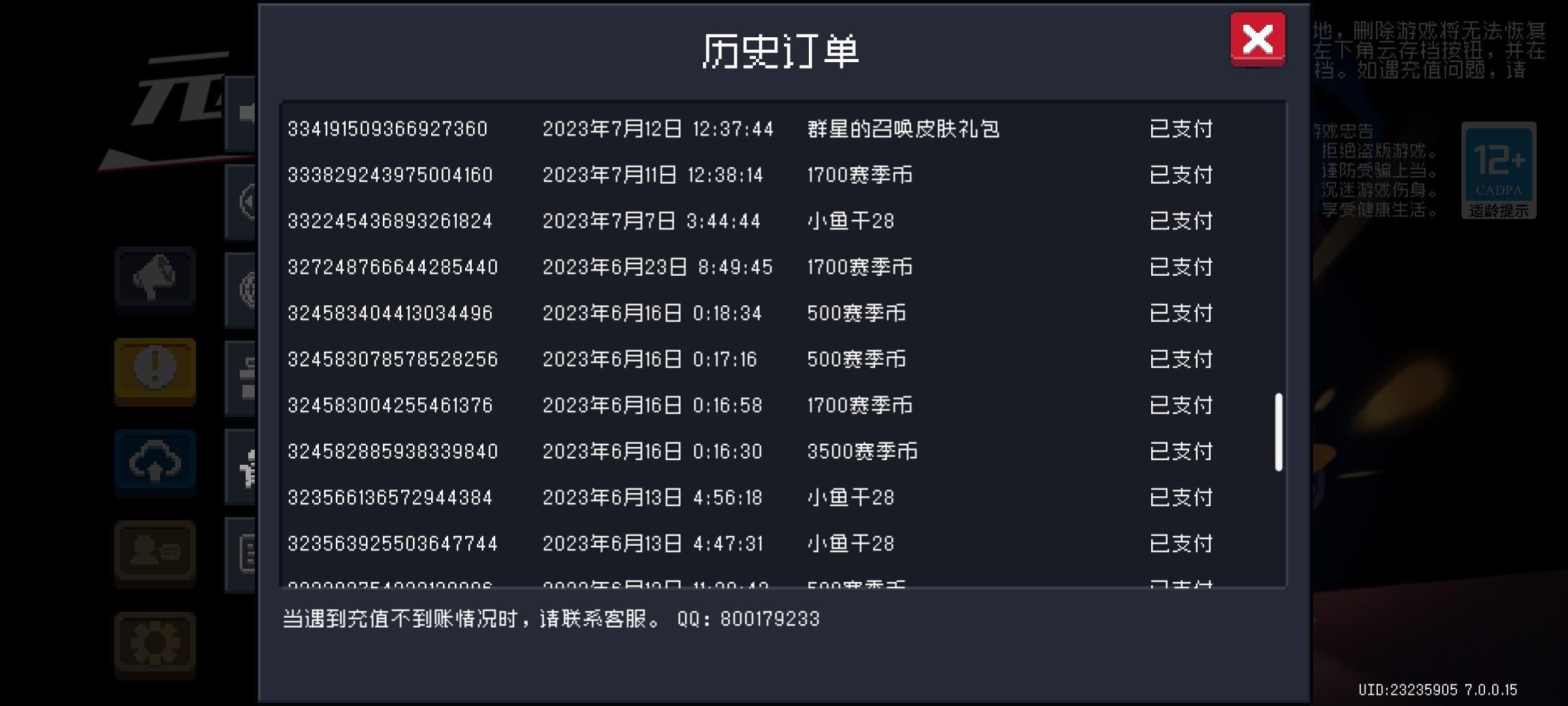Click customer service QQ number 800179233

(770, 619)
